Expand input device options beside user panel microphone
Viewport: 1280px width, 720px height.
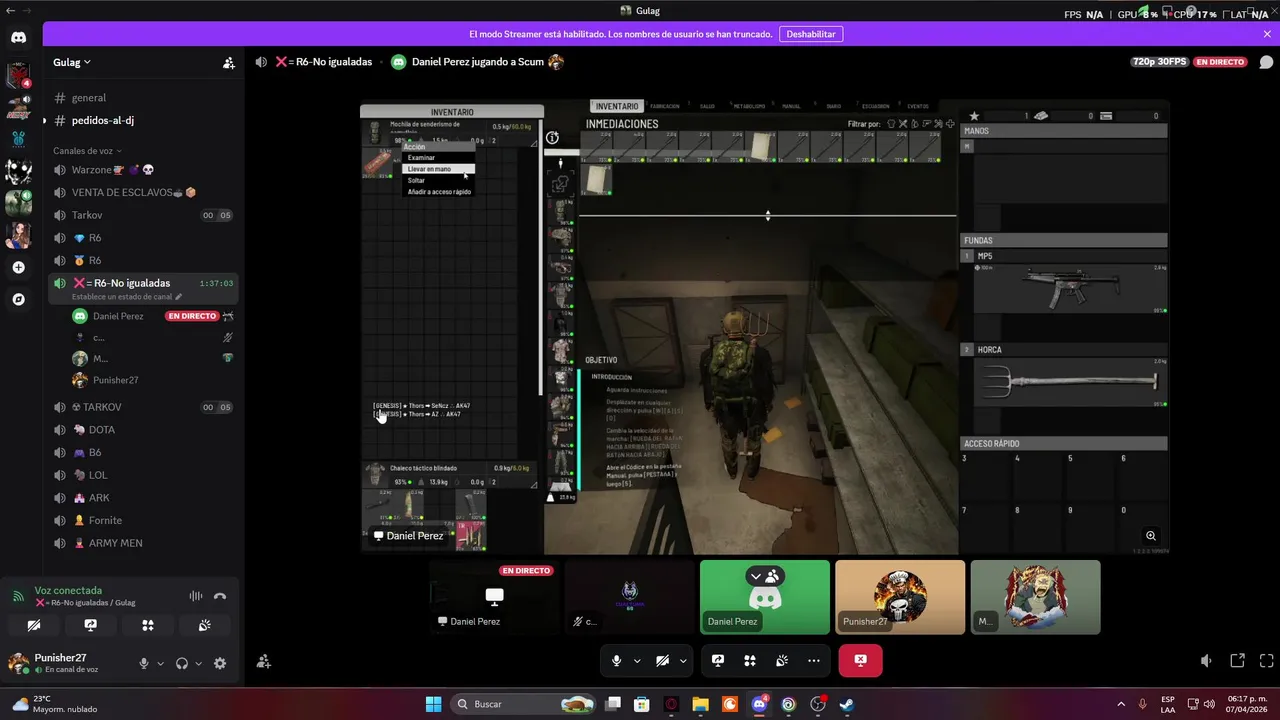click(x=160, y=664)
